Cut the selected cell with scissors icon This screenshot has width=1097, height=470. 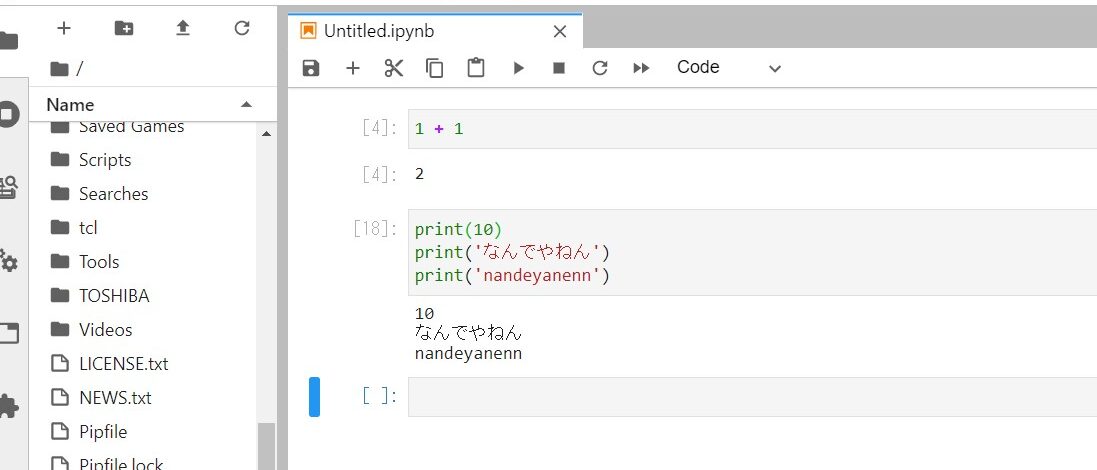[x=393, y=68]
